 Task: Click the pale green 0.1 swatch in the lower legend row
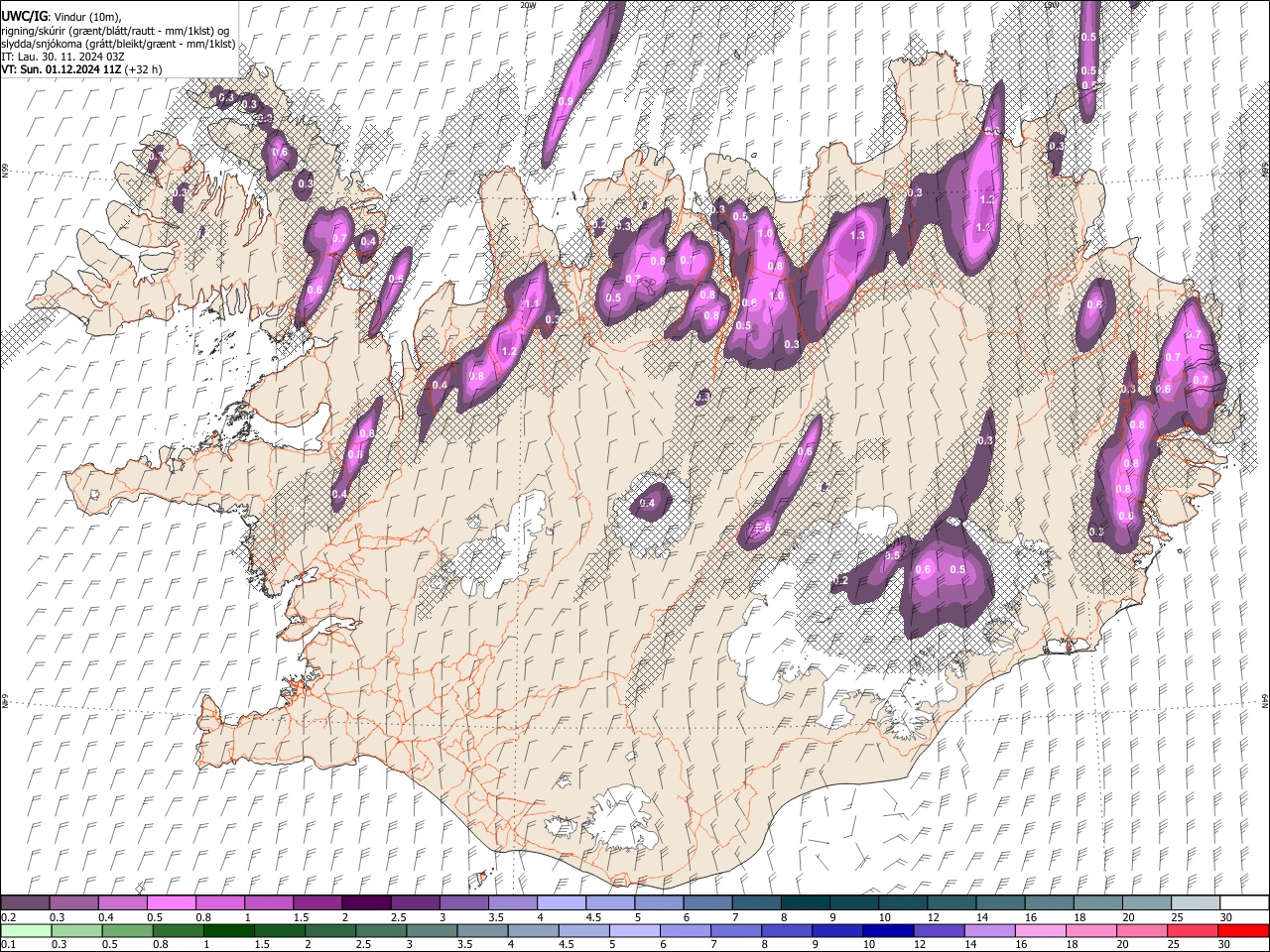25,930
